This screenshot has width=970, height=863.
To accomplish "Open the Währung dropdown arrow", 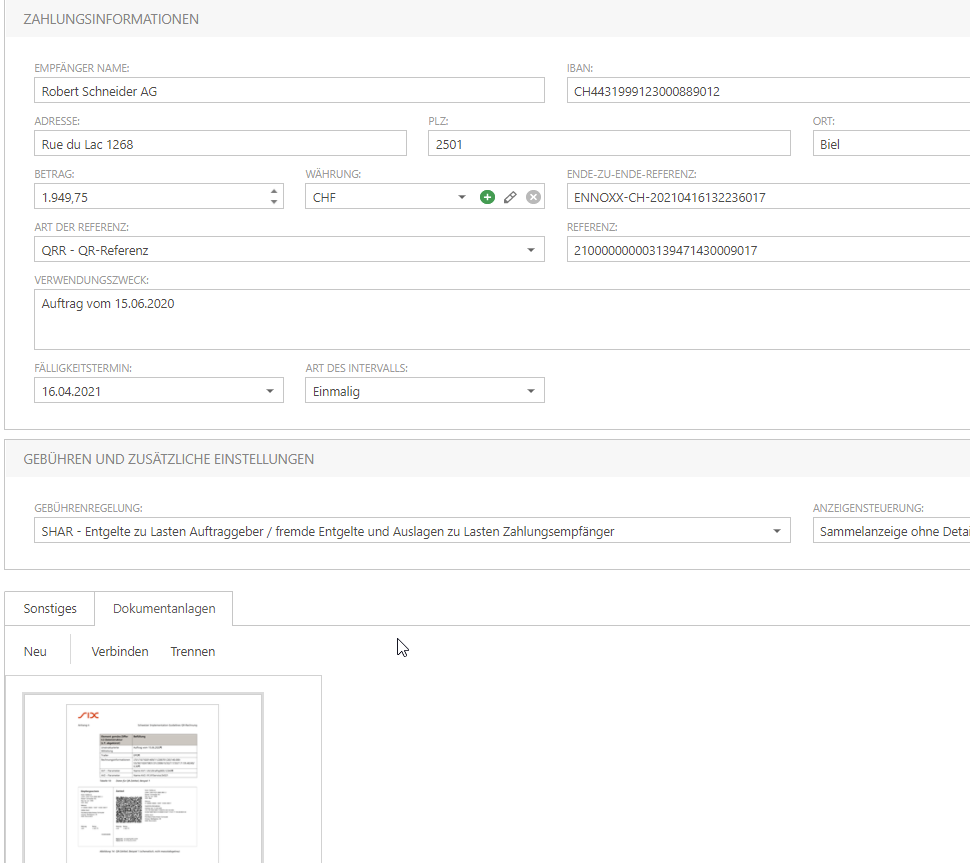I will (462, 197).
